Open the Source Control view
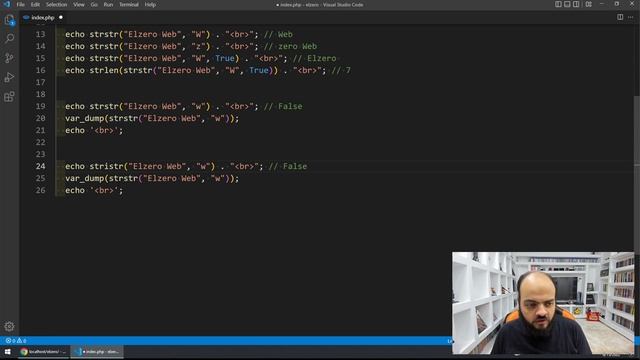Image resolution: width=640 pixels, height=360 pixels. pos(9,58)
